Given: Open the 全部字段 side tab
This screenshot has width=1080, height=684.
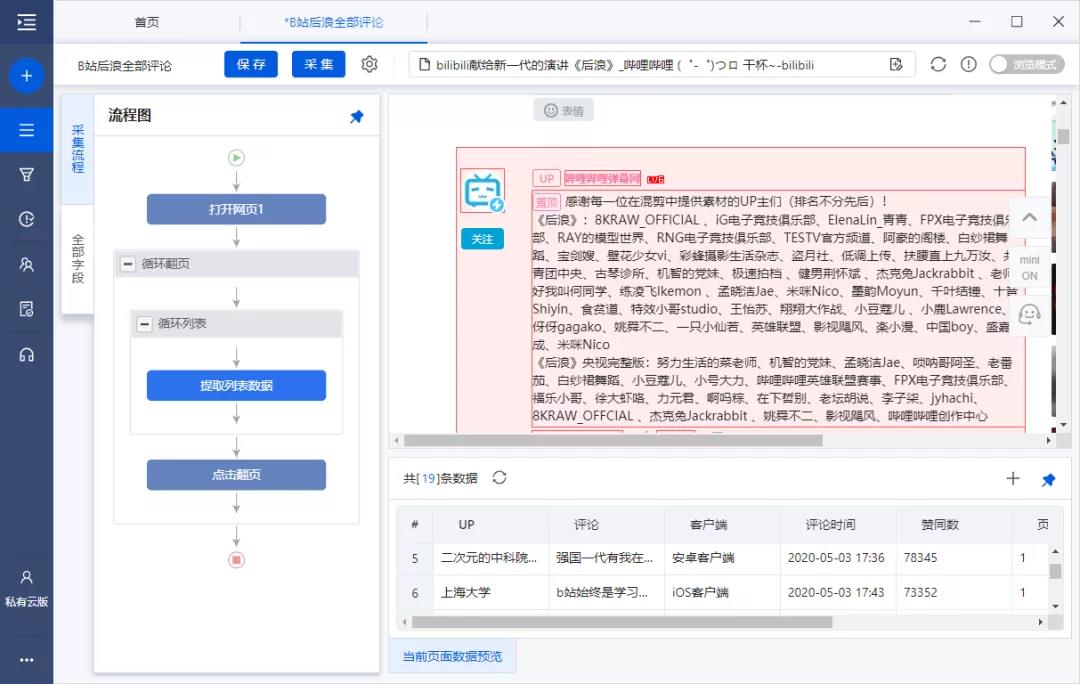Looking at the screenshot, I should (x=78, y=259).
